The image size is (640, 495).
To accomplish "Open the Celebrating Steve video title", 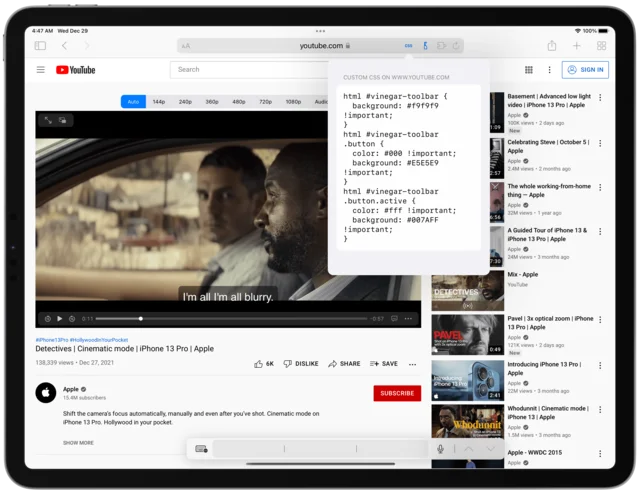I will 548,147.
